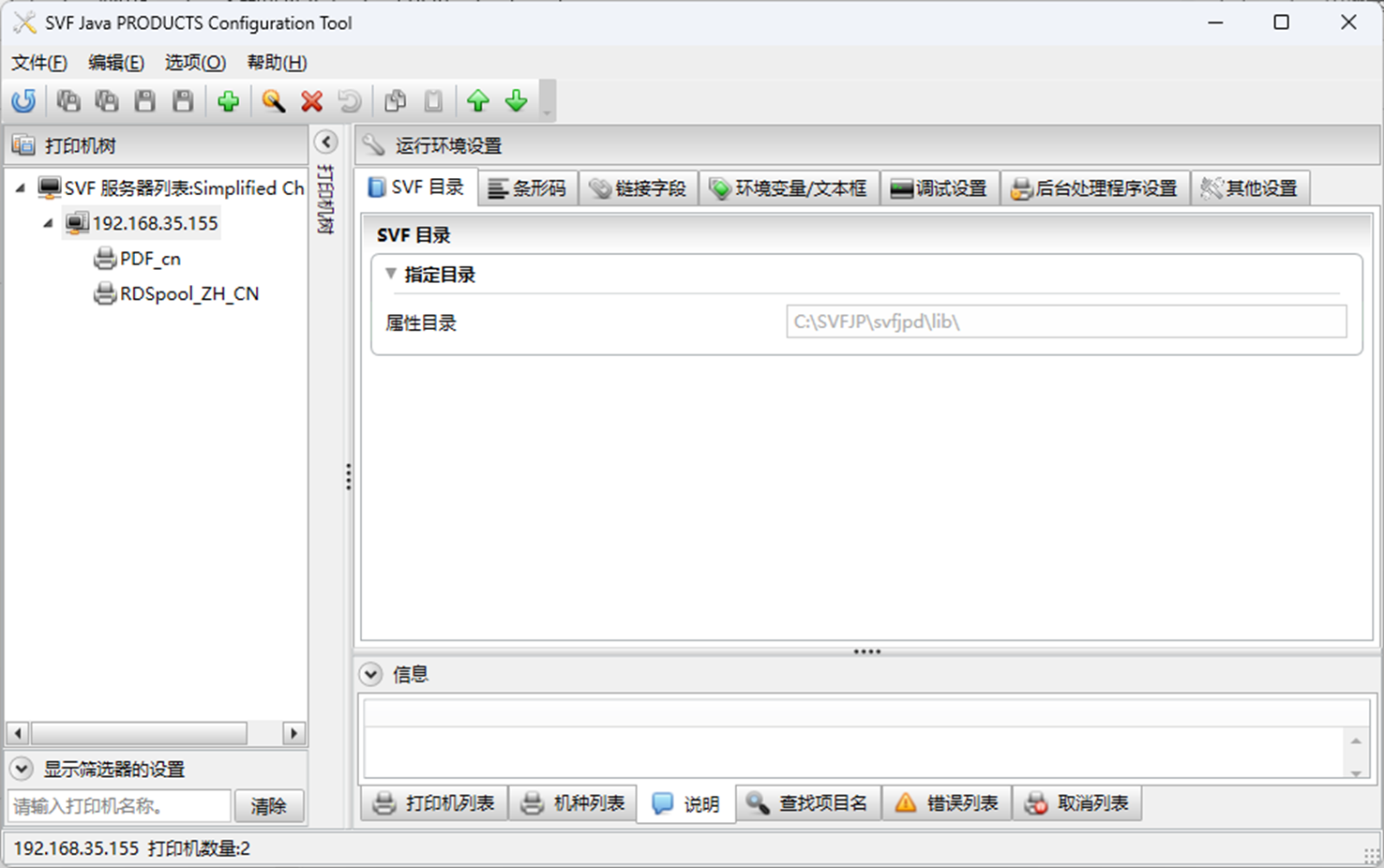
Task: Click the 清除 button
Action: (268, 806)
